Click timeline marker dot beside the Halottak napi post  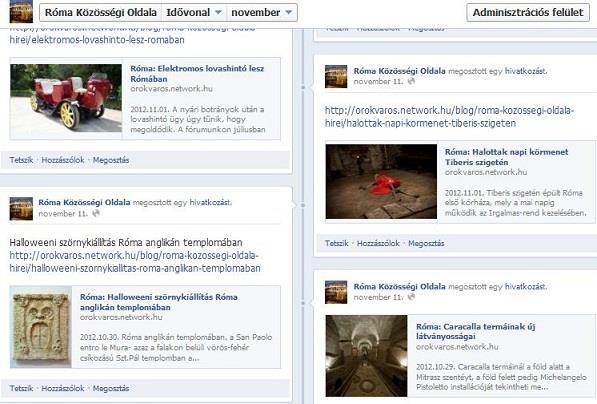click(x=303, y=87)
